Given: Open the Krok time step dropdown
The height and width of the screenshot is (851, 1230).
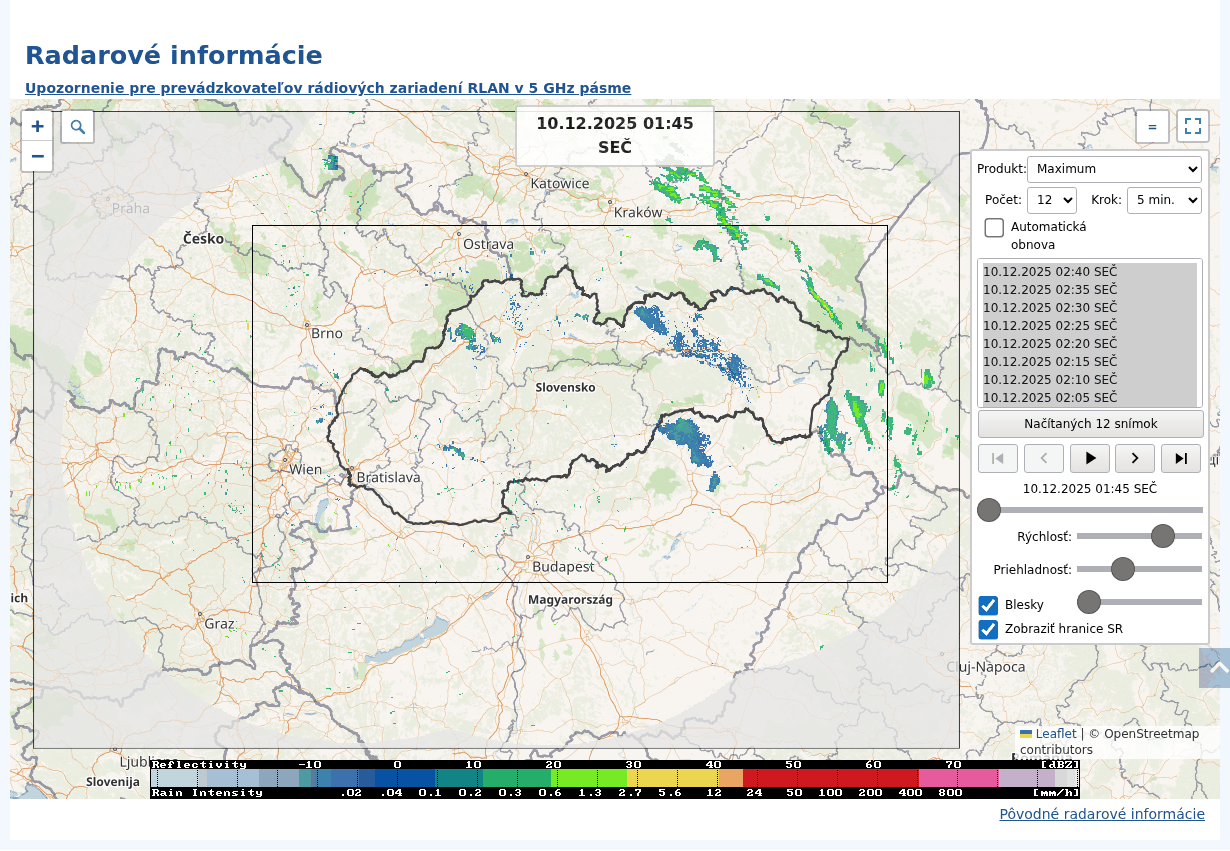Looking at the screenshot, I should pyautogui.click(x=1163, y=200).
